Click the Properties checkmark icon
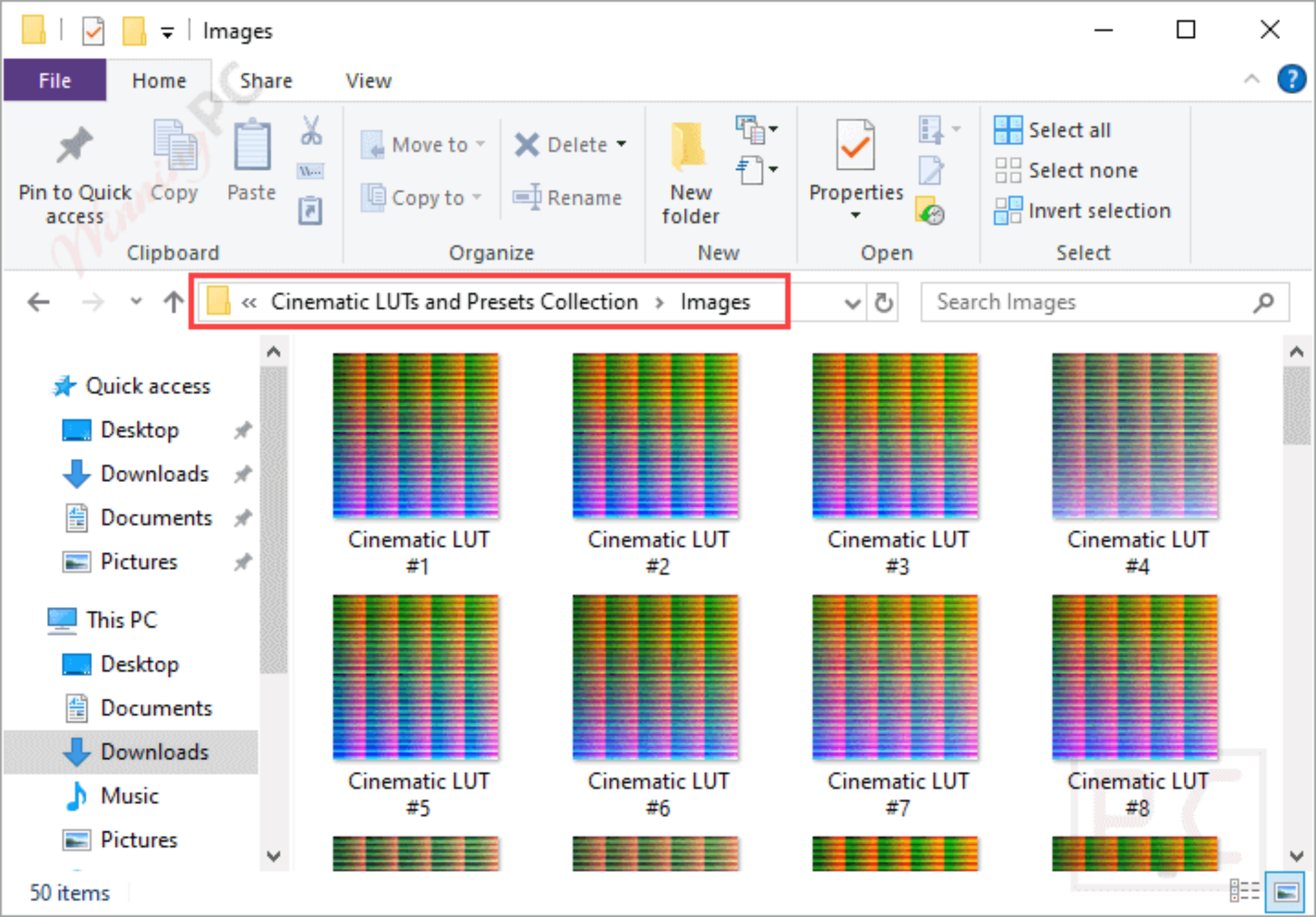Image resolution: width=1316 pixels, height=917 pixels. 855,145
